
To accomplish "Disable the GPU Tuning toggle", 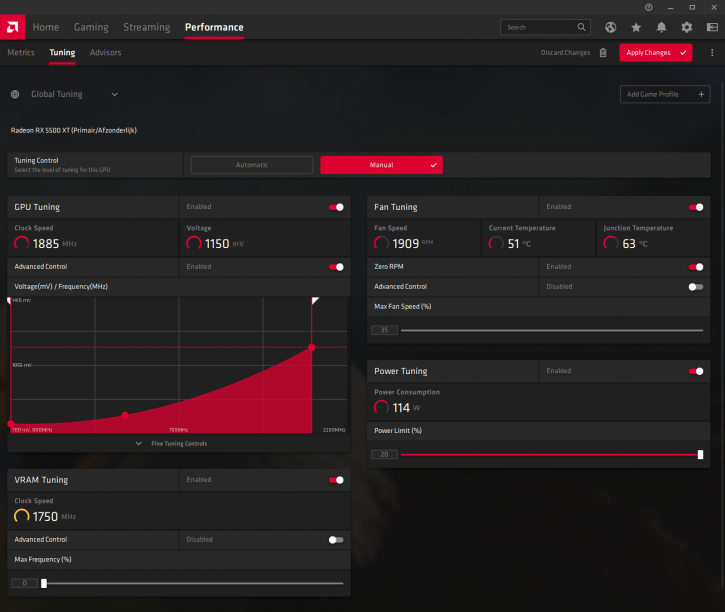I will (x=336, y=207).
